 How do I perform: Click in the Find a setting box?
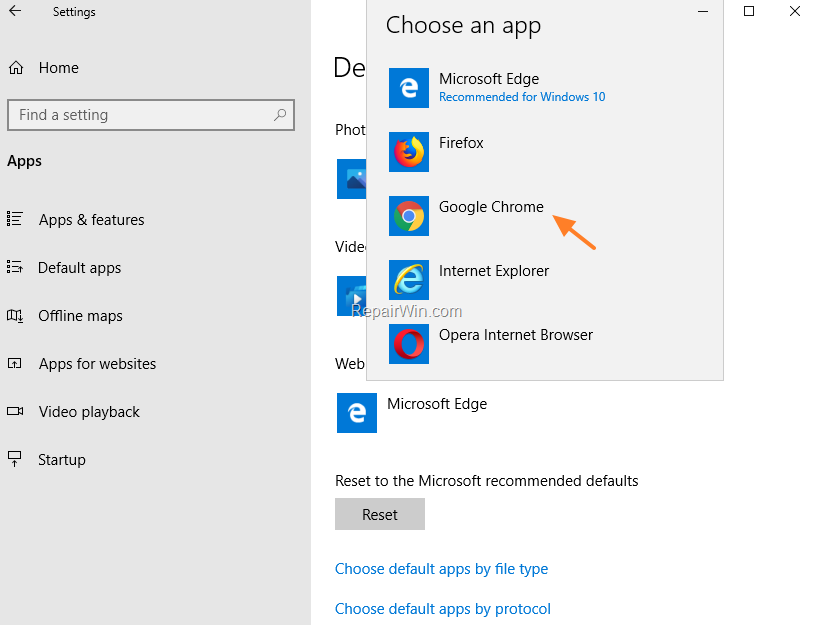151,115
